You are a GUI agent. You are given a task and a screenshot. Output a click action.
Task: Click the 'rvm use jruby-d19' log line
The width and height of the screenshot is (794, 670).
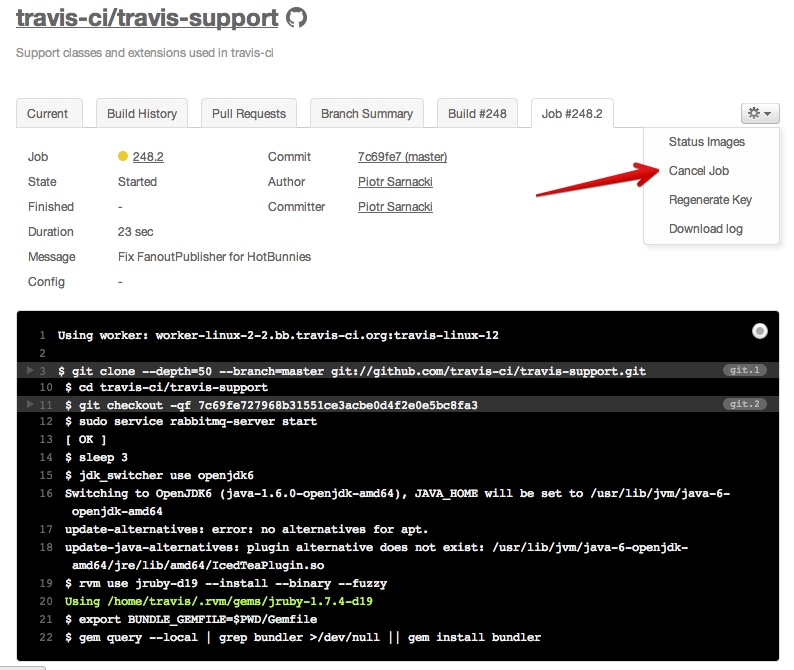click(225, 583)
